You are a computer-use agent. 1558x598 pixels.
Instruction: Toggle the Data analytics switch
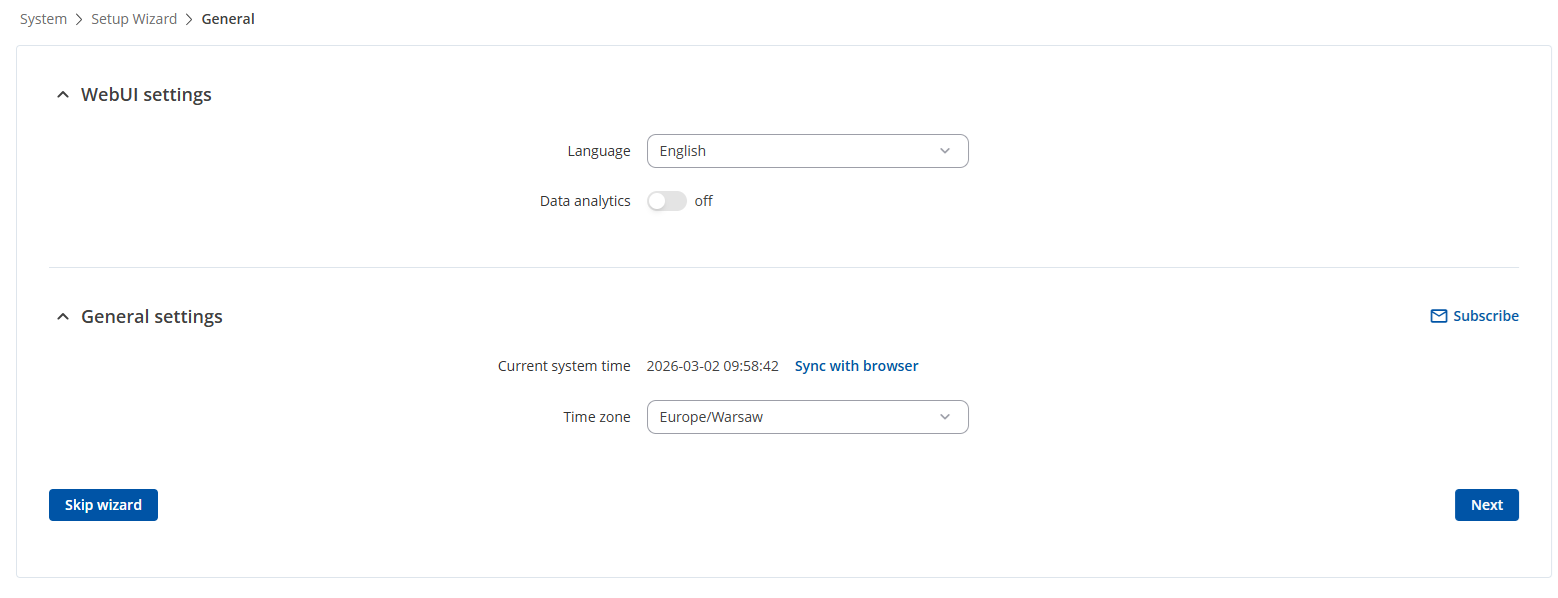(x=667, y=201)
